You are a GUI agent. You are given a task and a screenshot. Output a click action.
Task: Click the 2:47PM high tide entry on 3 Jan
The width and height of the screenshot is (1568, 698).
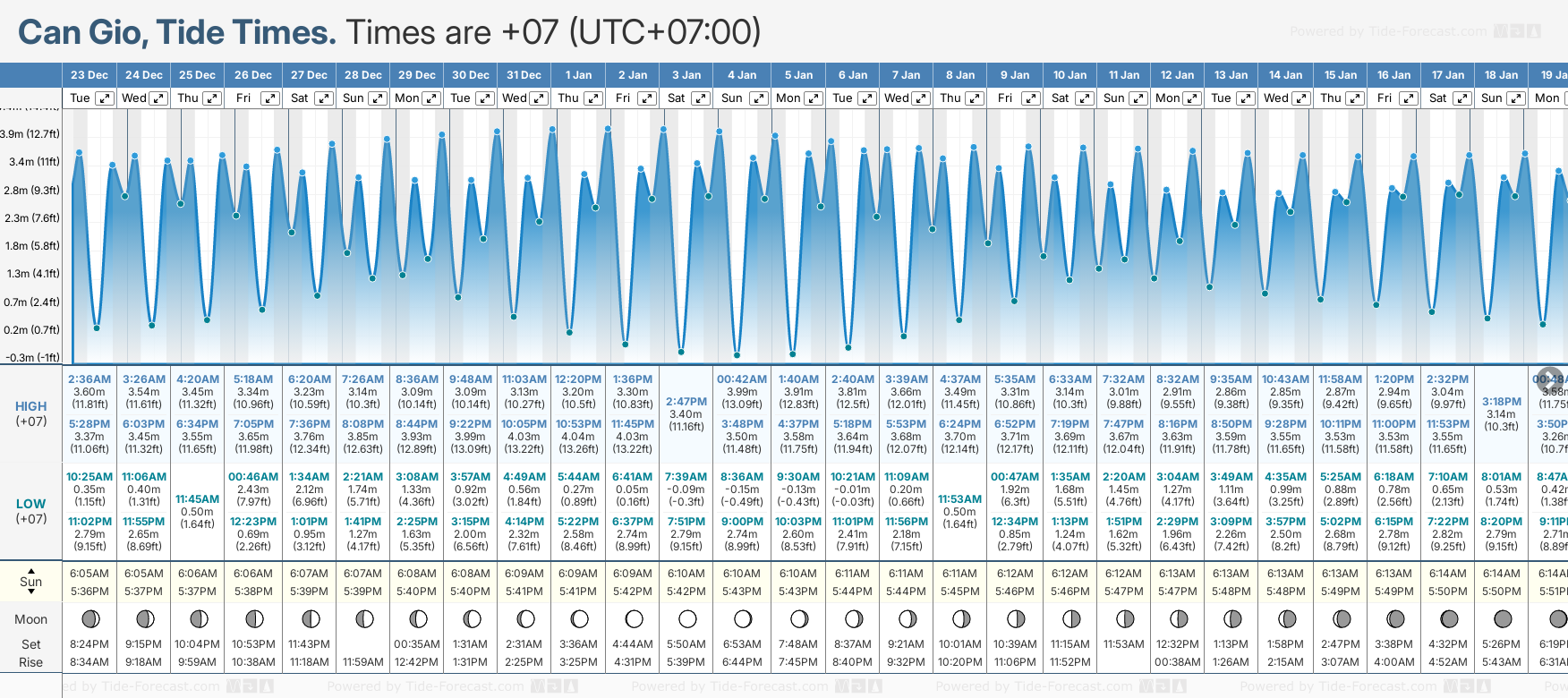(x=686, y=402)
